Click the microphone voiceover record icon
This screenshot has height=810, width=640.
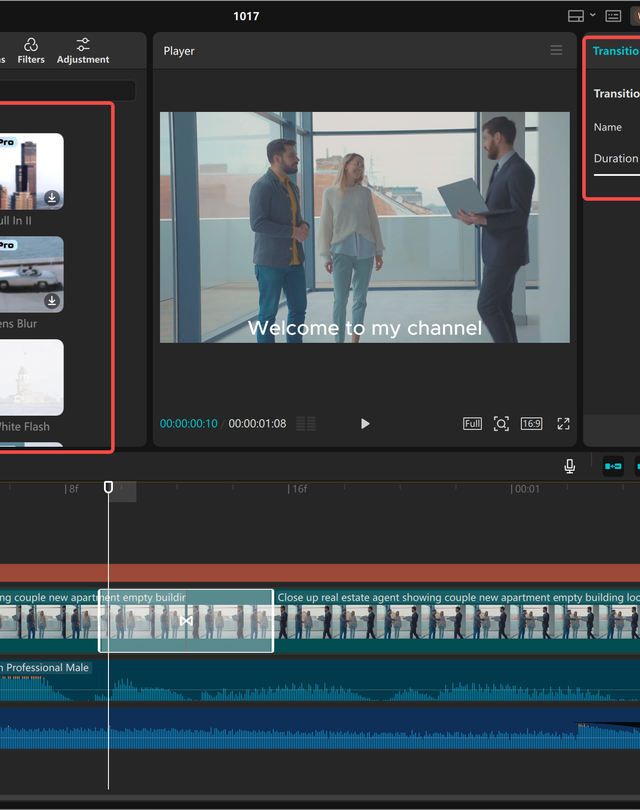point(569,466)
